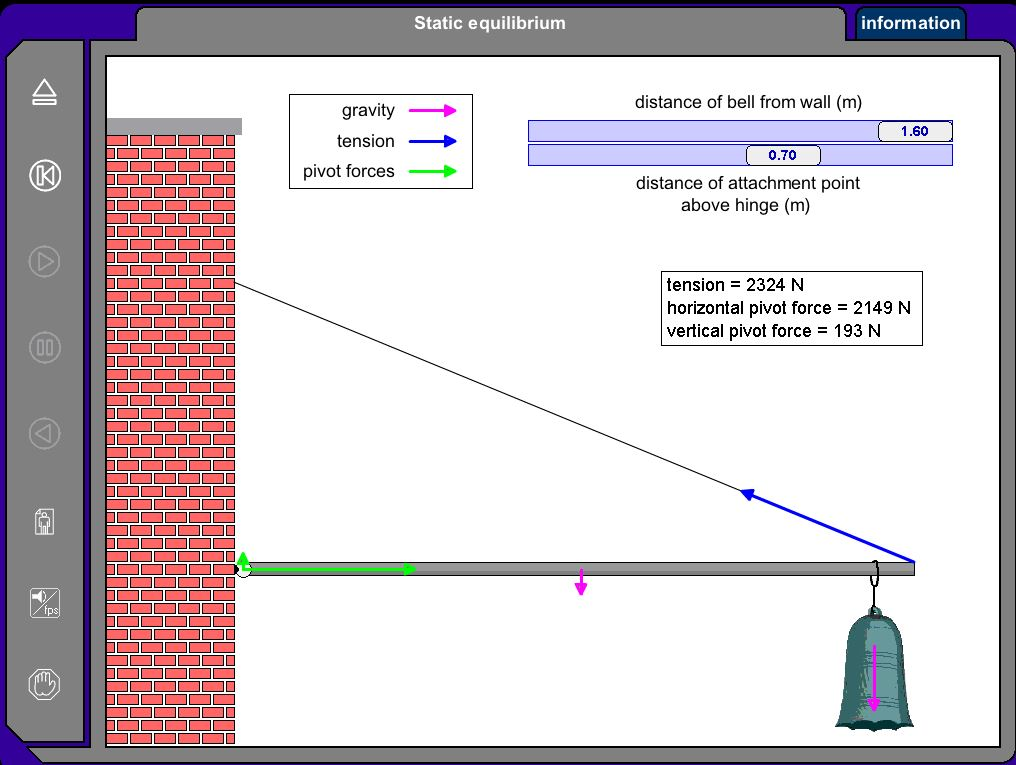Click the tension readout box
1016x765 pixels.
pyautogui.click(x=791, y=308)
